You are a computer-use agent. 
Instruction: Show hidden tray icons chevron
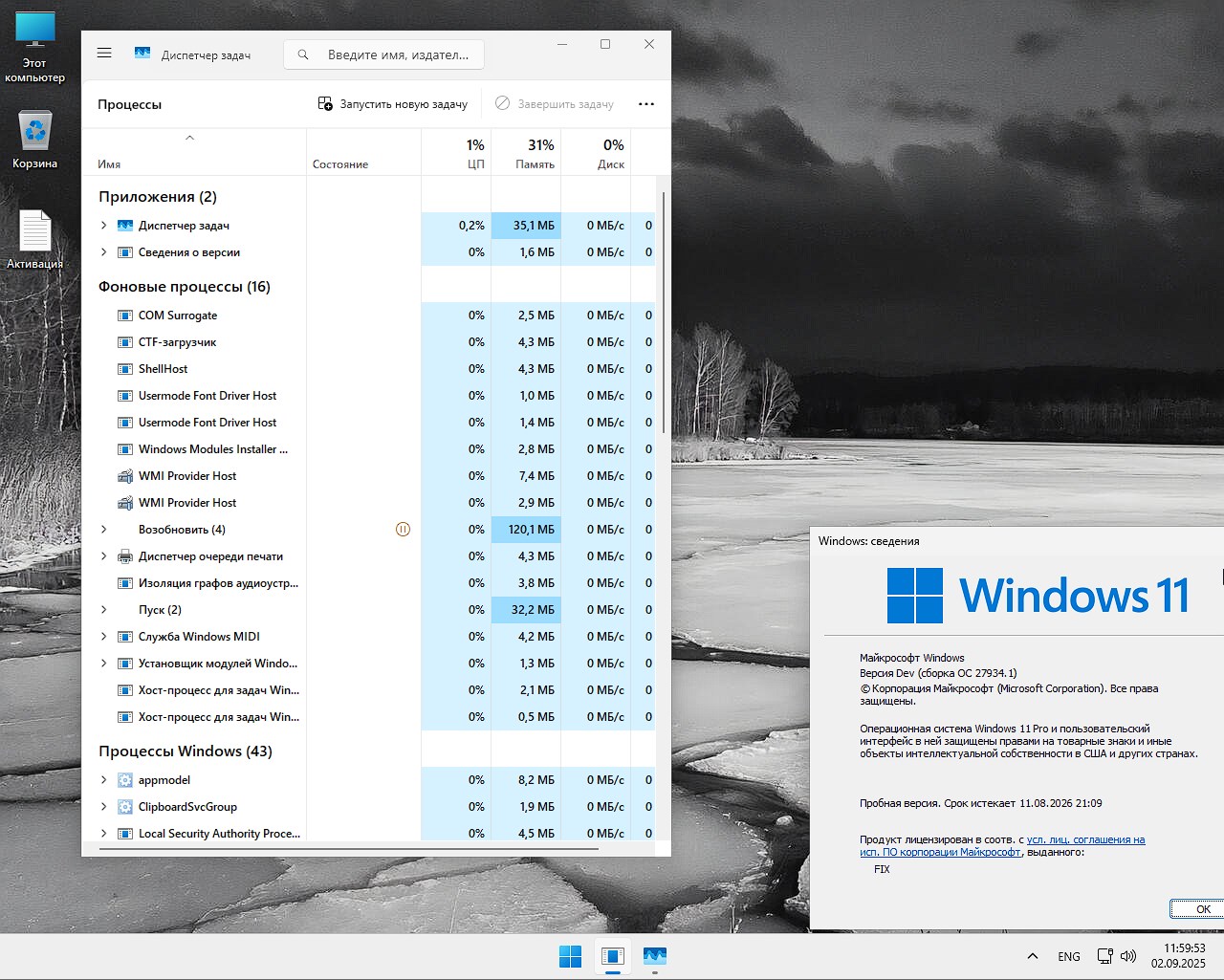coord(1033,956)
